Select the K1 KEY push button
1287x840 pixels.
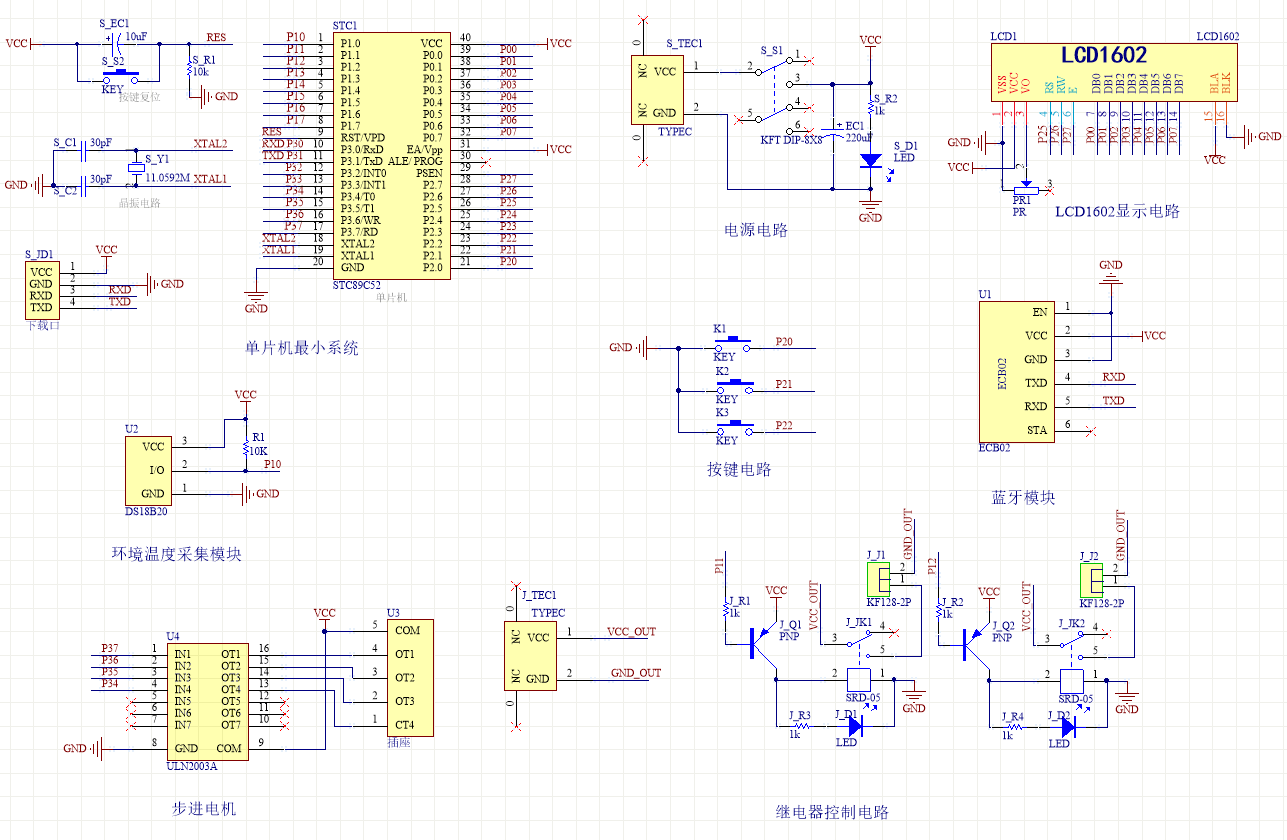pos(738,340)
